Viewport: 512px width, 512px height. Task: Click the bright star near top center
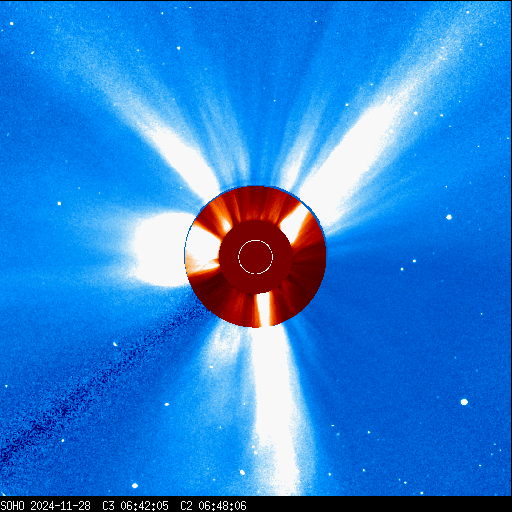point(178,48)
